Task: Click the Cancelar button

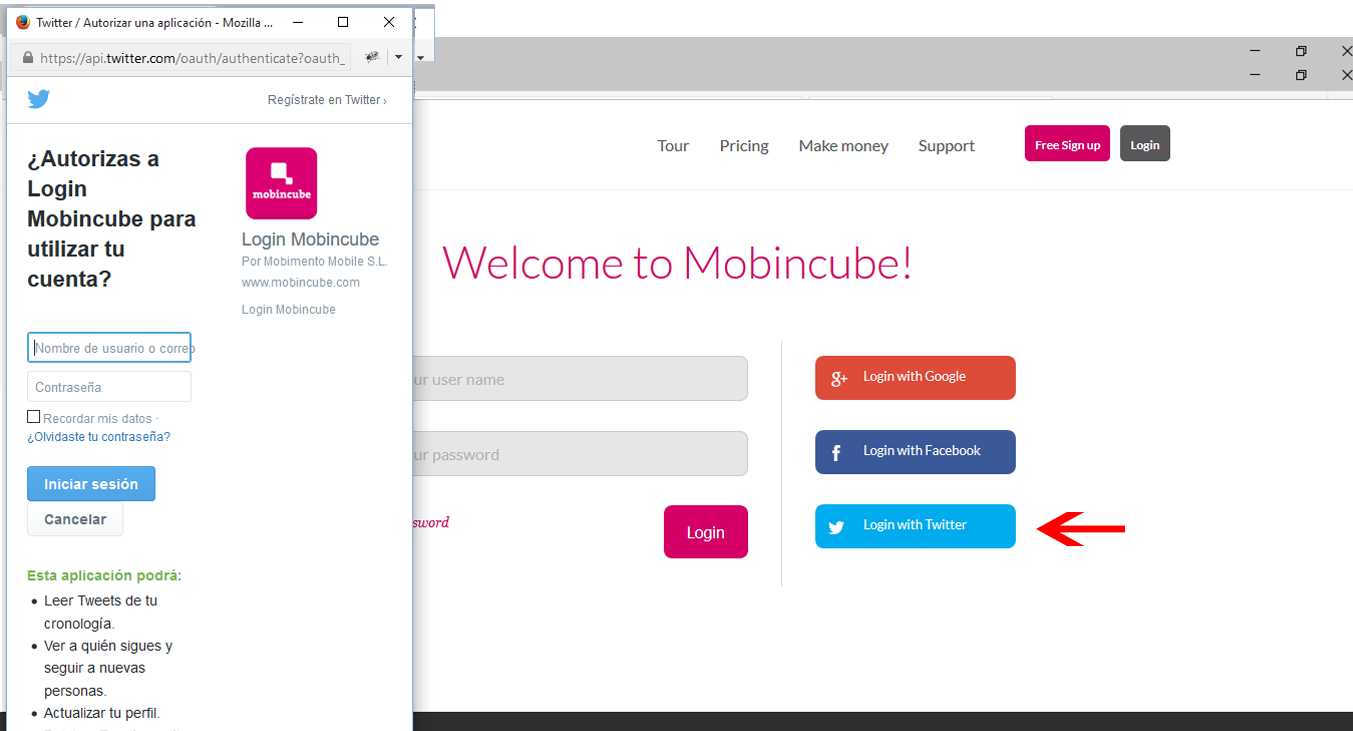Action: pyautogui.click(x=75, y=520)
